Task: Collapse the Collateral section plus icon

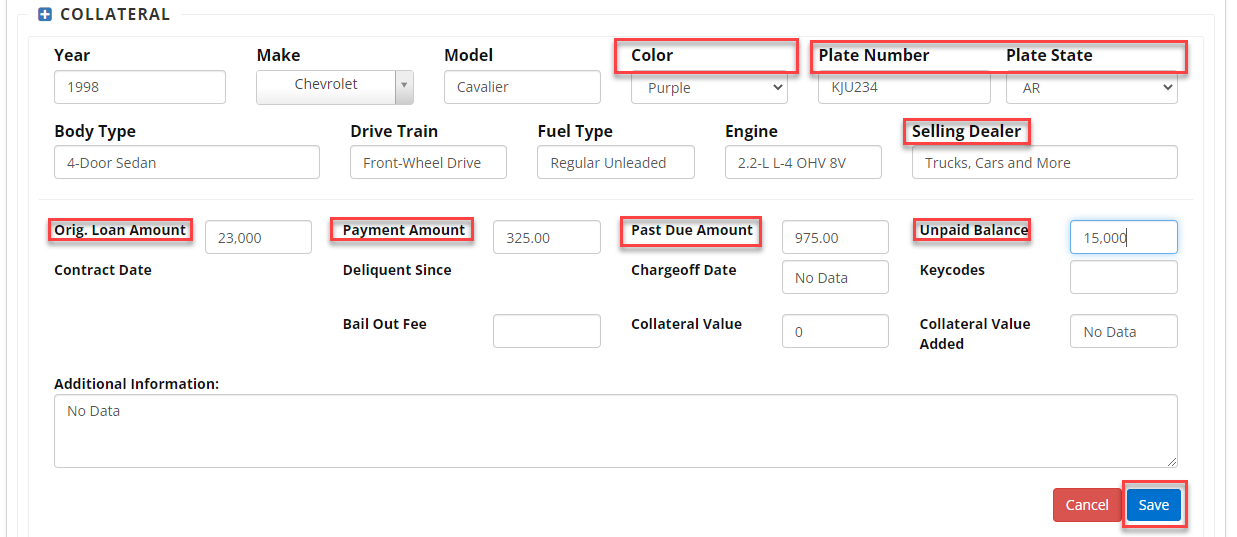Action: coord(45,15)
